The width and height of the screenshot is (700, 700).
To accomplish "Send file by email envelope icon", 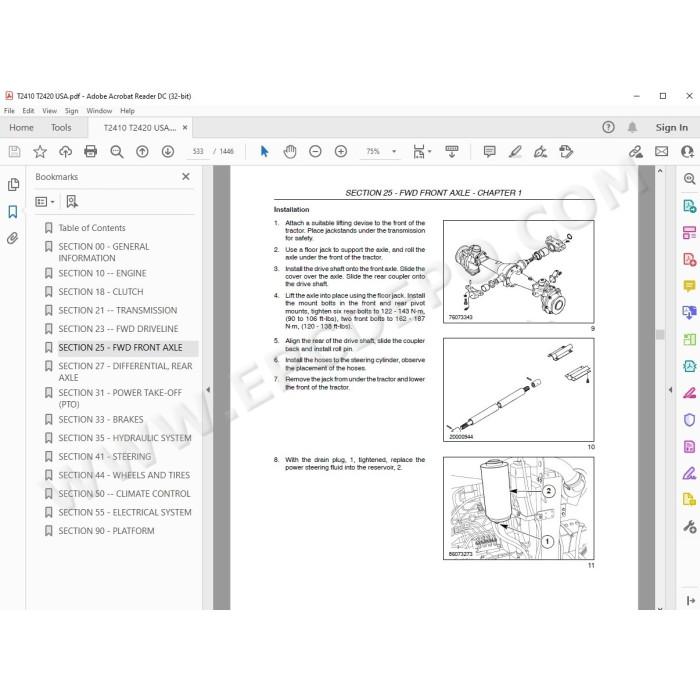I will (662, 152).
